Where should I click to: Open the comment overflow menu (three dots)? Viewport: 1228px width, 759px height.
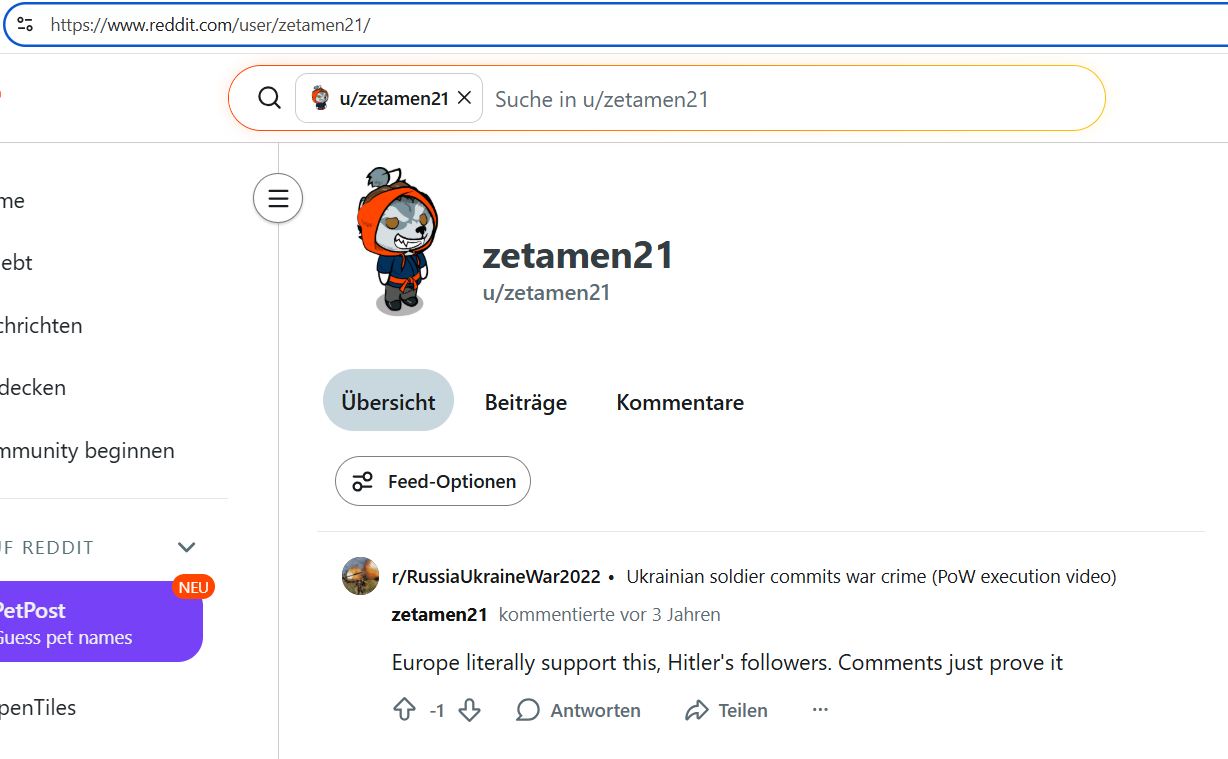[x=820, y=709]
